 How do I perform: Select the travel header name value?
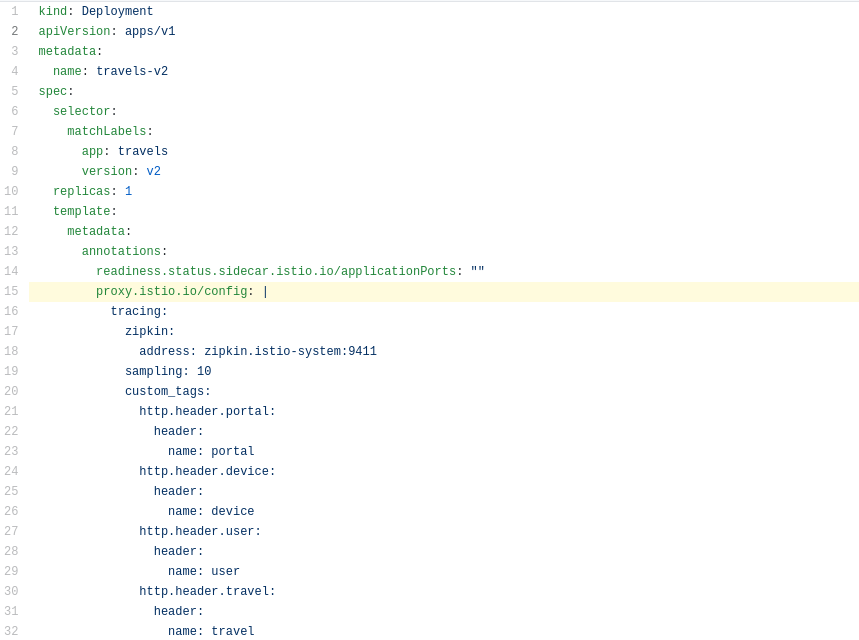pyautogui.click(x=231, y=631)
